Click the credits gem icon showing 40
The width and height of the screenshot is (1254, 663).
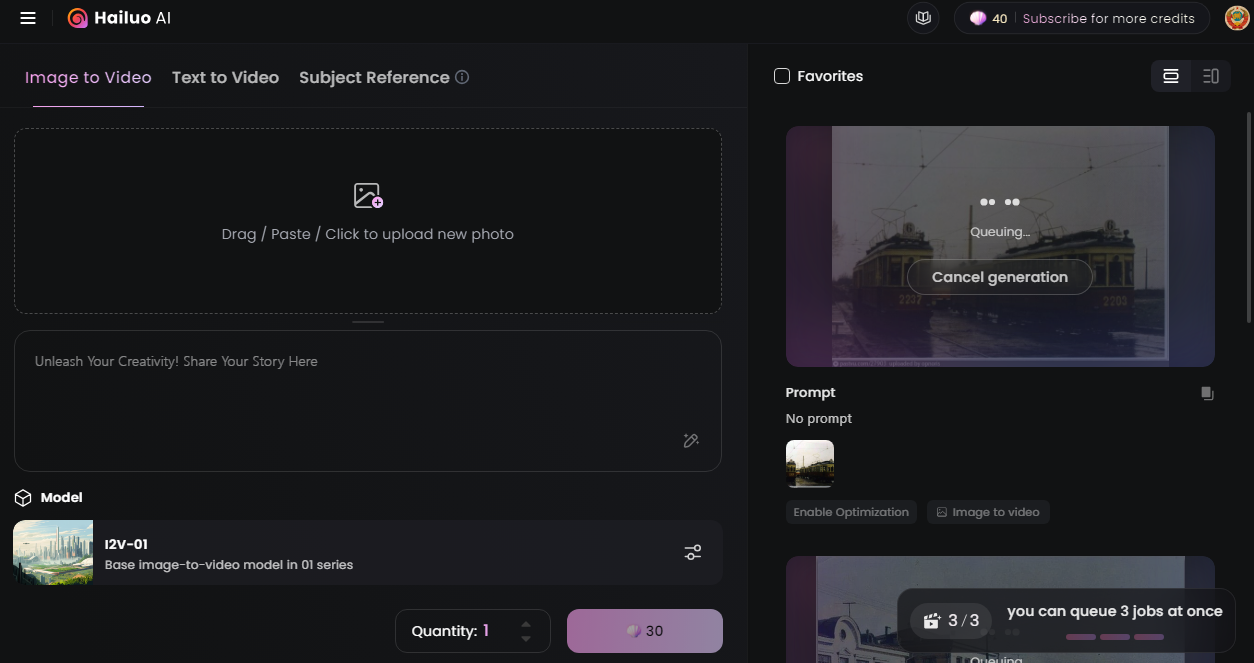pos(978,18)
